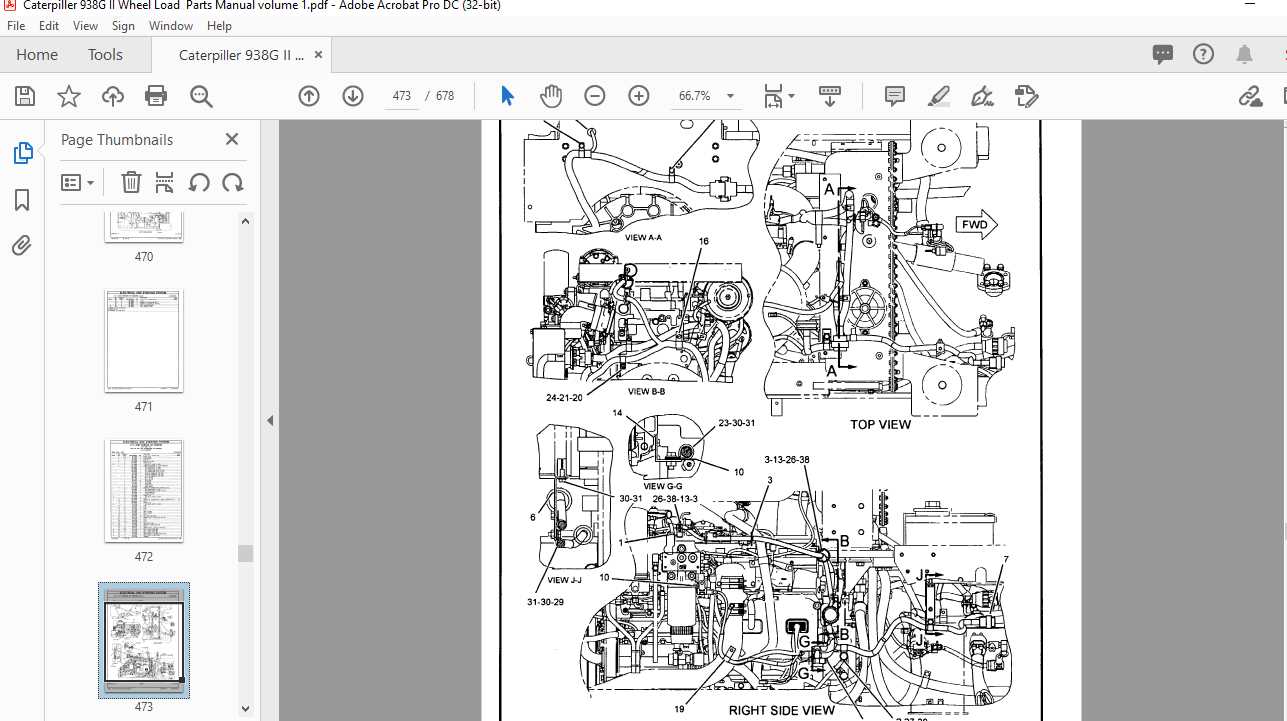Open the Help question mark icon

tap(1203, 54)
